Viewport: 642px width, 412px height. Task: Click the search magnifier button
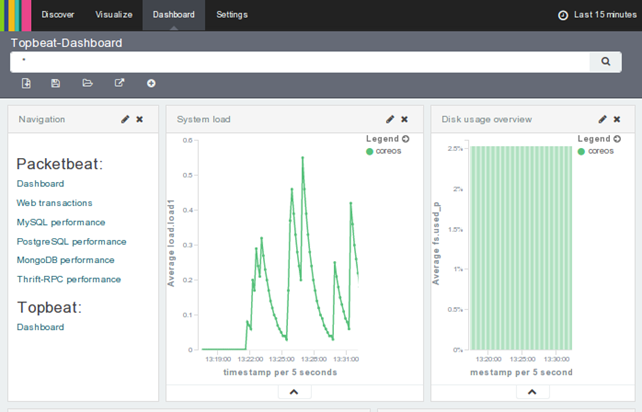(605, 62)
